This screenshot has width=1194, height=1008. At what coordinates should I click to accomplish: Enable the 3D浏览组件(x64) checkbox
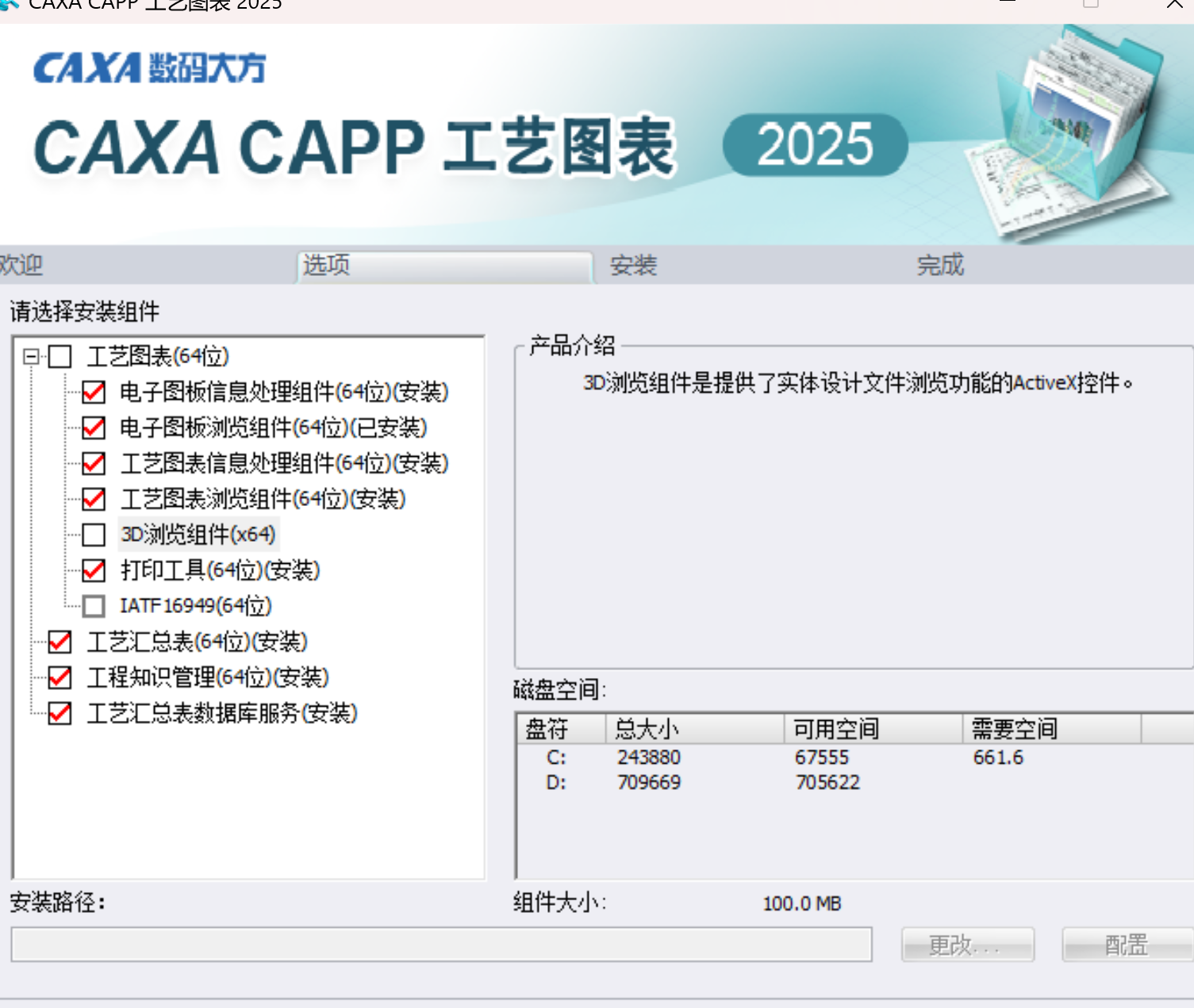94,535
